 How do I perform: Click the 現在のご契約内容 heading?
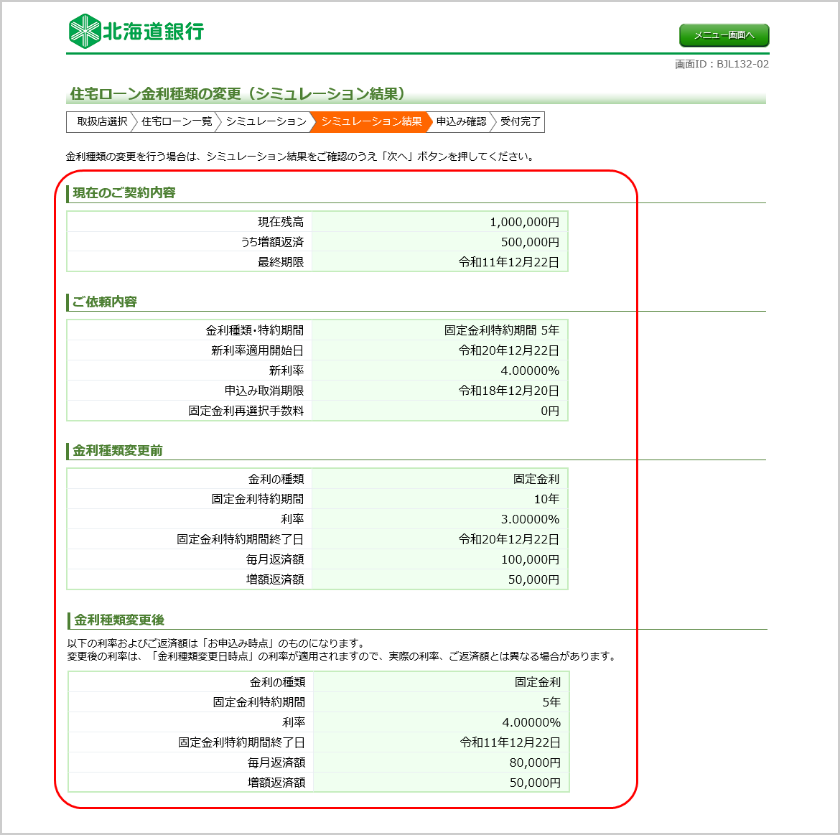pos(124,193)
